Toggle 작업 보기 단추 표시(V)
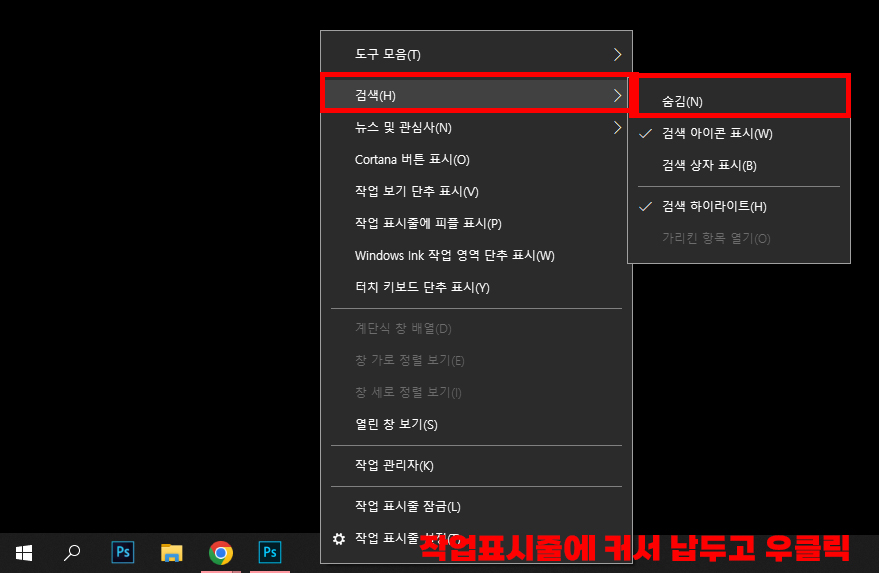This screenshot has height=573, width=879. coord(476,192)
